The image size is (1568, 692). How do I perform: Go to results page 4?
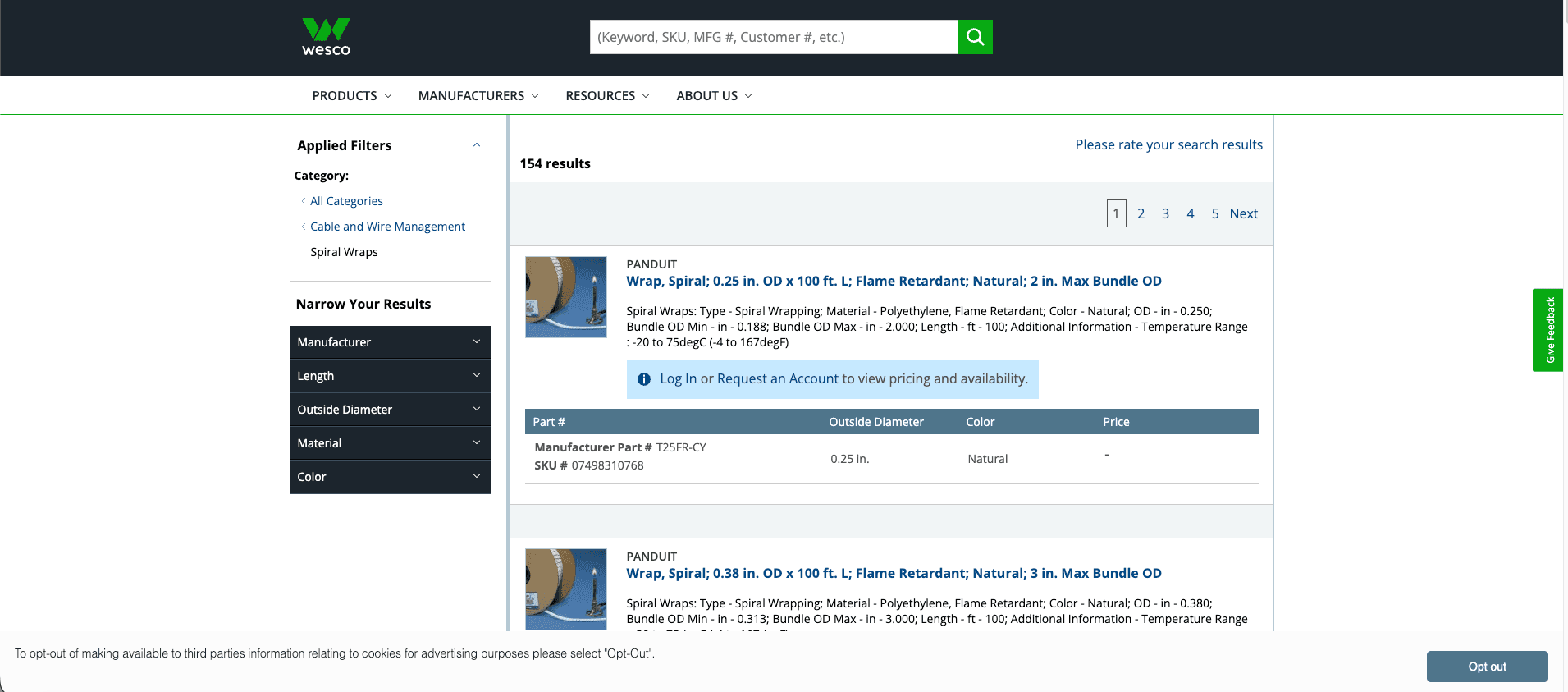(1191, 213)
